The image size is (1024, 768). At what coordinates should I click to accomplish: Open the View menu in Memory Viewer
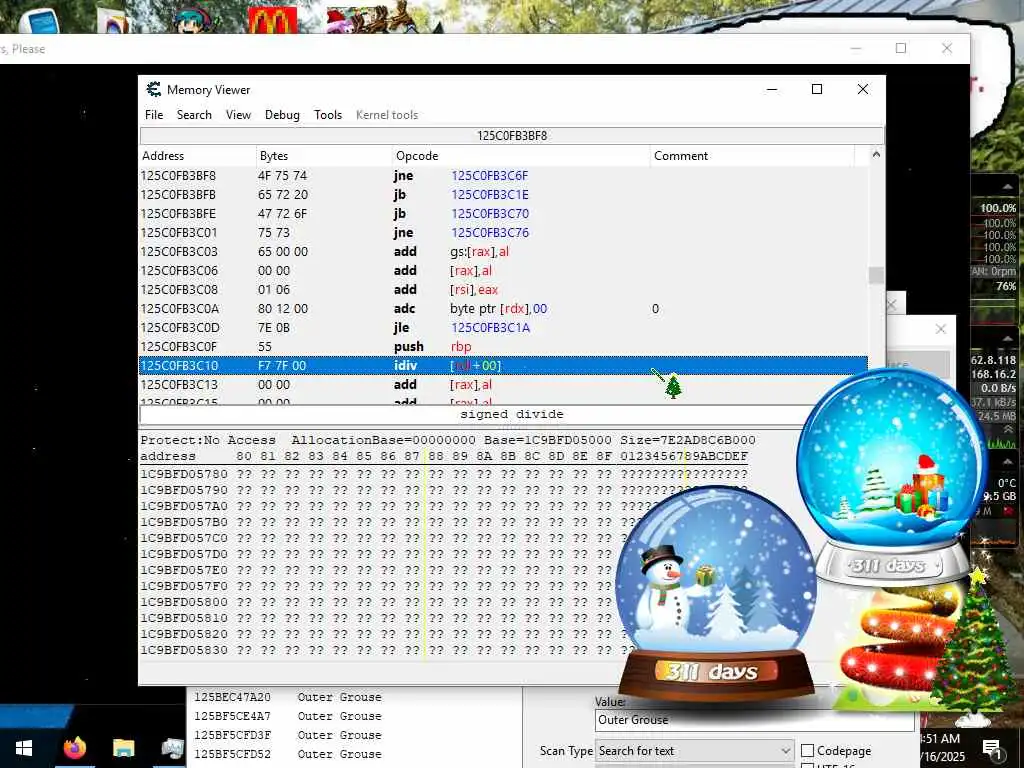[x=238, y=115]
